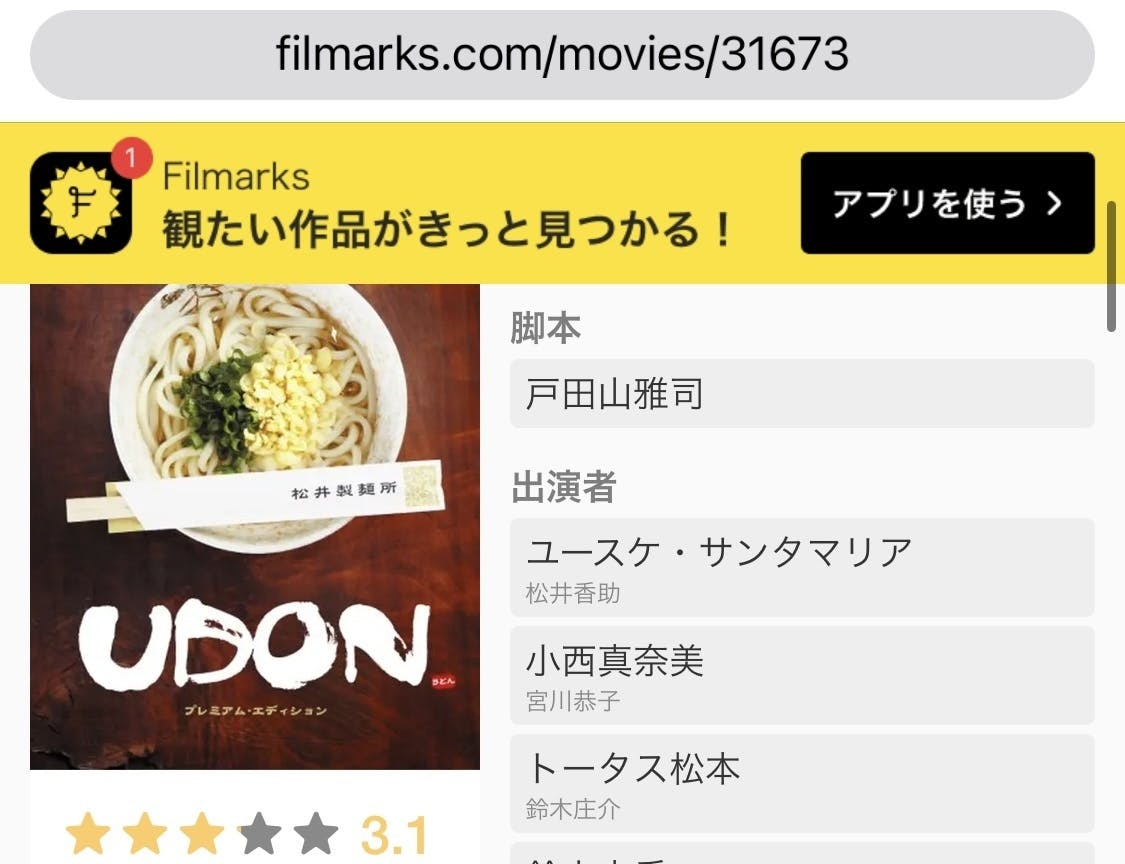Click the filmarks.com address bar

(562, 55)
